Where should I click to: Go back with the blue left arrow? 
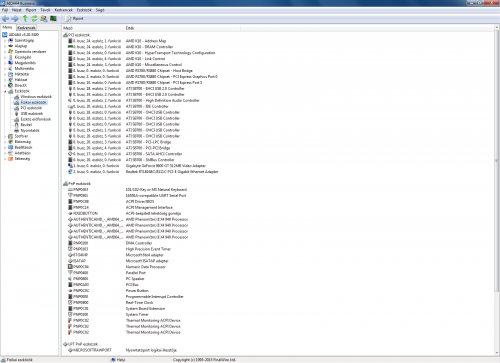5,19
